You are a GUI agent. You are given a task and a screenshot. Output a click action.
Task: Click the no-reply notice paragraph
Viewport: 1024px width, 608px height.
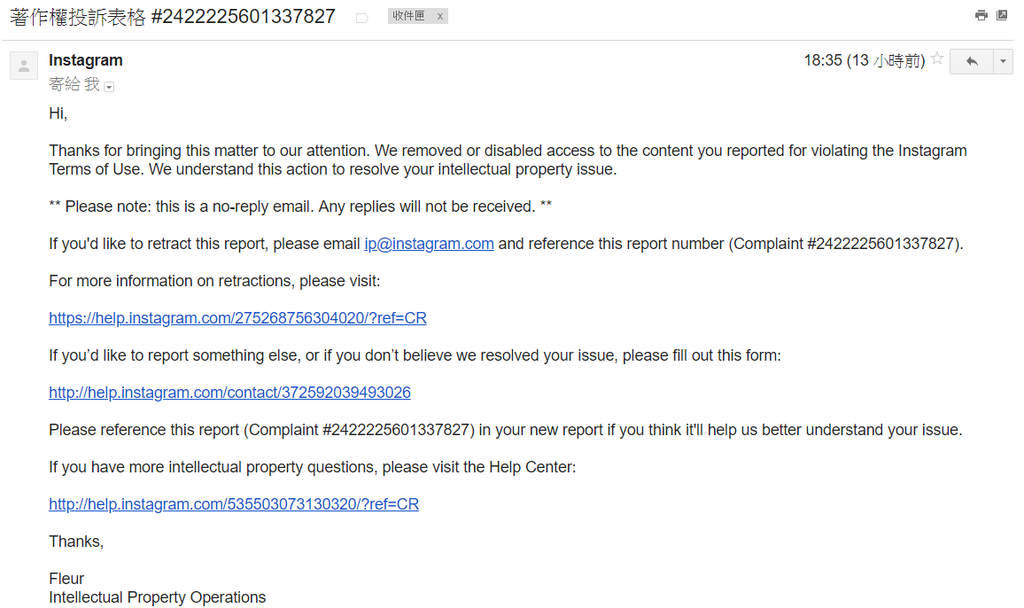pyautogui.click(x=301, y=206)
